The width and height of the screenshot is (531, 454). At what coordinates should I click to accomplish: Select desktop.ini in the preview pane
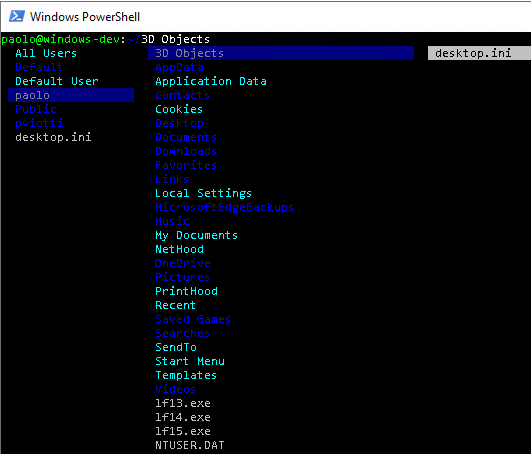[479, 53]
